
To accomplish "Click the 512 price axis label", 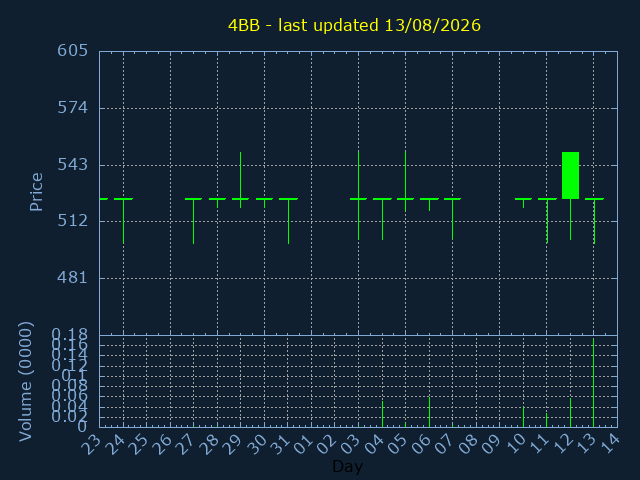I will pyautogui.click(x=72, y=221).
